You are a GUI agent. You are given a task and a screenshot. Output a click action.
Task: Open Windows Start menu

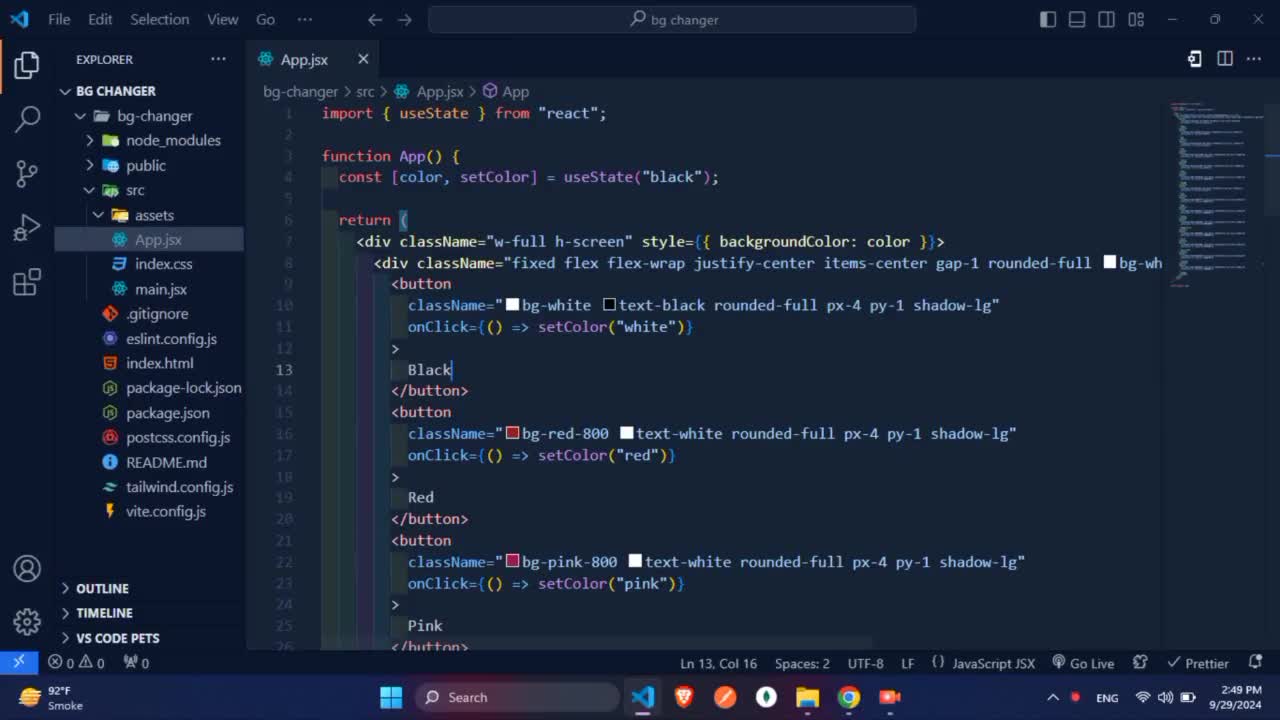[x=391, y=697]
